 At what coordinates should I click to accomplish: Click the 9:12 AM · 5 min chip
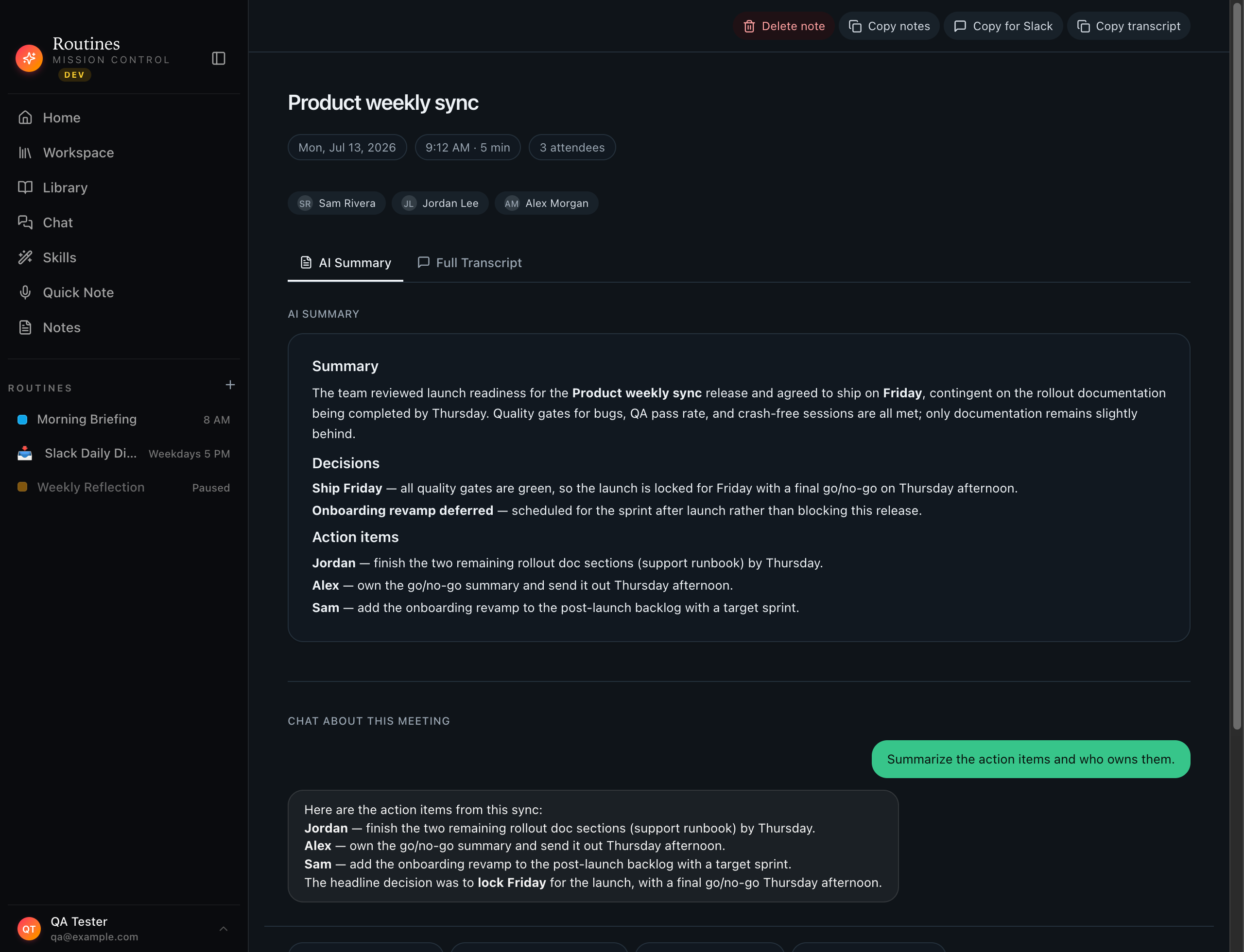pos(468,147)
